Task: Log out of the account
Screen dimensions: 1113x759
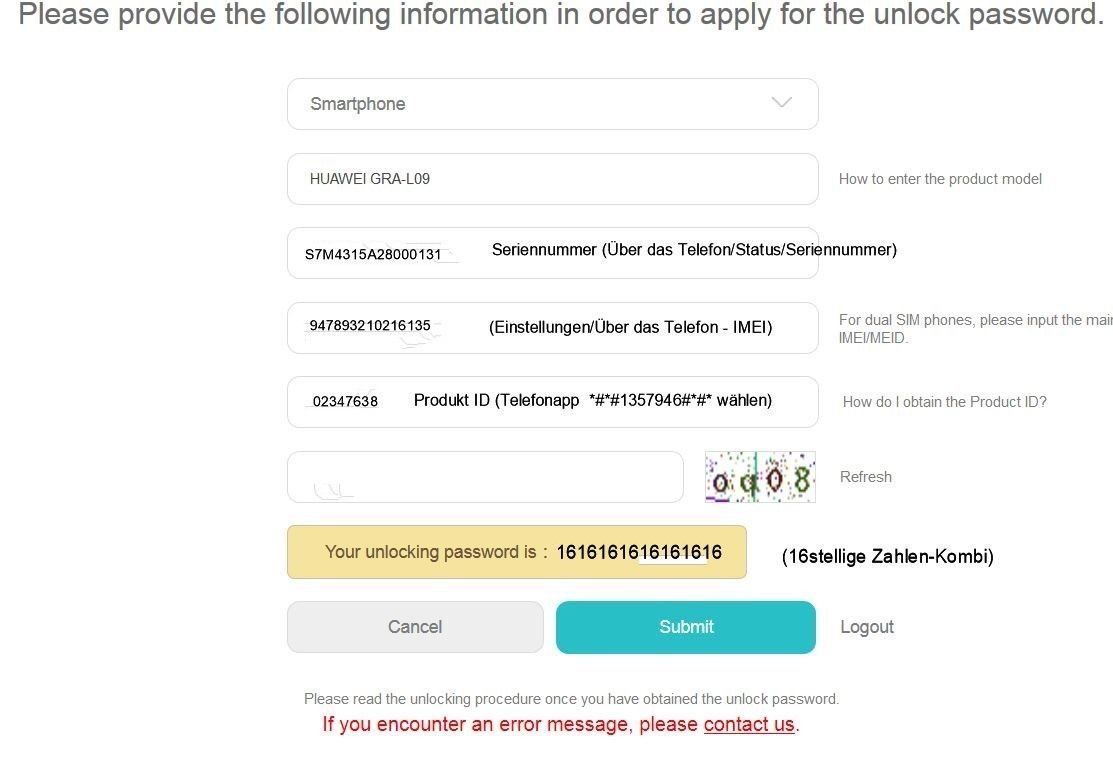Action: click(867, 627)
